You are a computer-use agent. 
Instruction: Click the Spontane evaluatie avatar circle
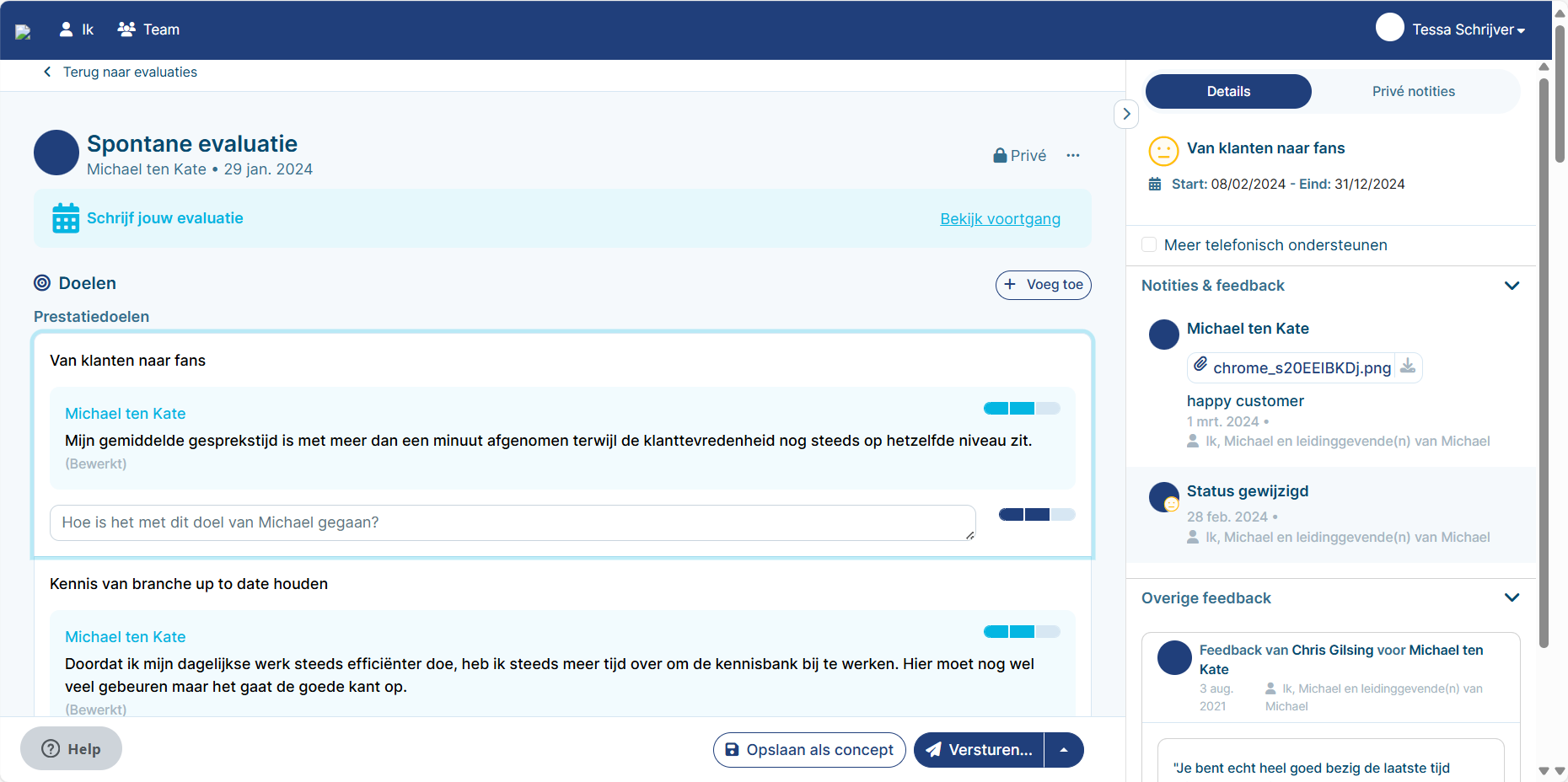[x=56, y=153]
